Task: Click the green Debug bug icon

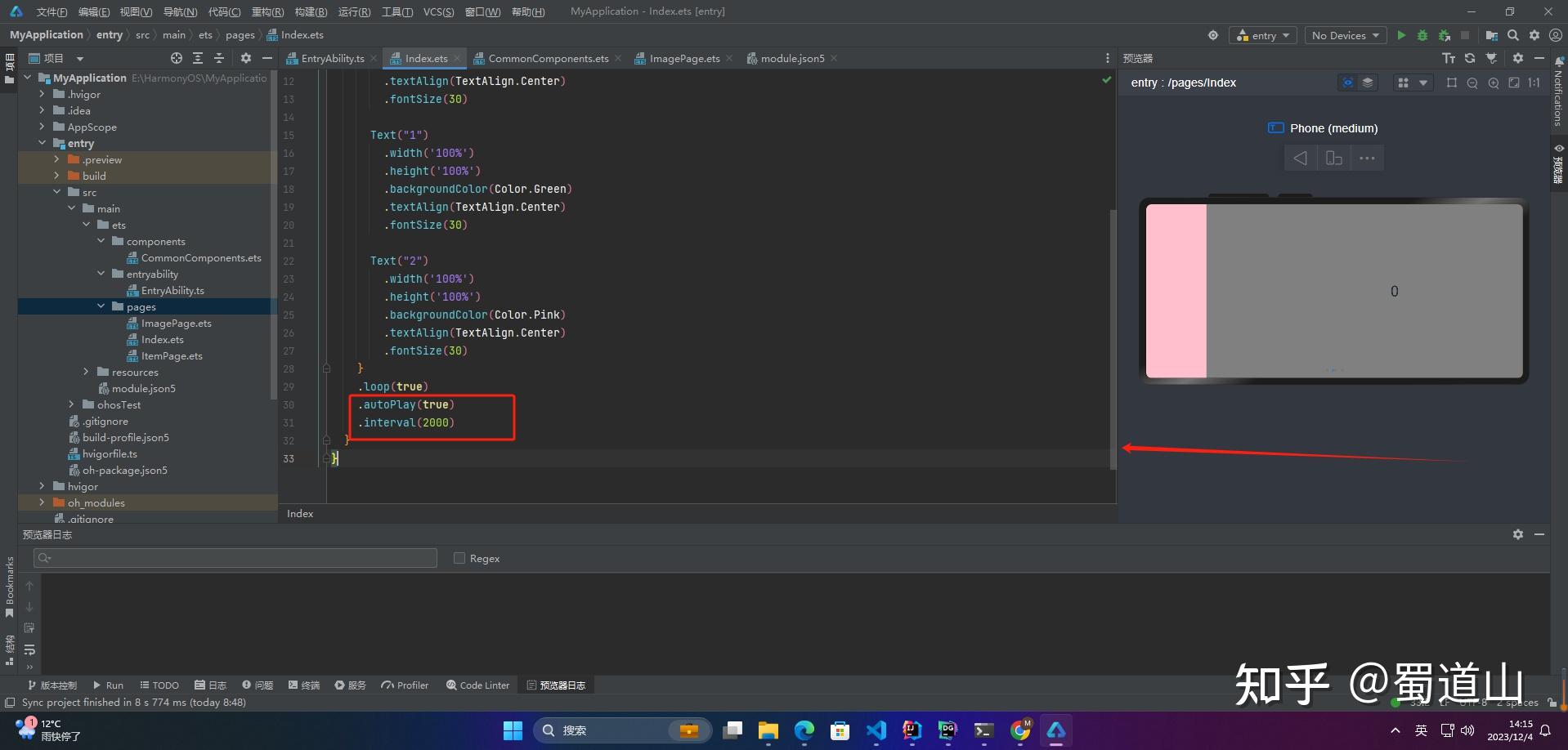Action: (x=1422, y=35)
